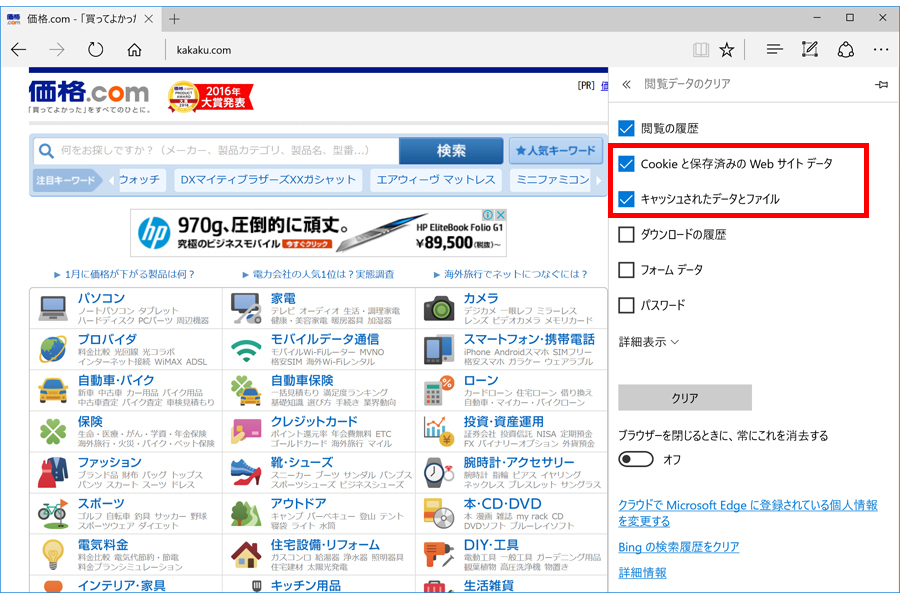The image size is (900, 600).
Task: Add page to favorites with star icon
Action: point(727,50)
